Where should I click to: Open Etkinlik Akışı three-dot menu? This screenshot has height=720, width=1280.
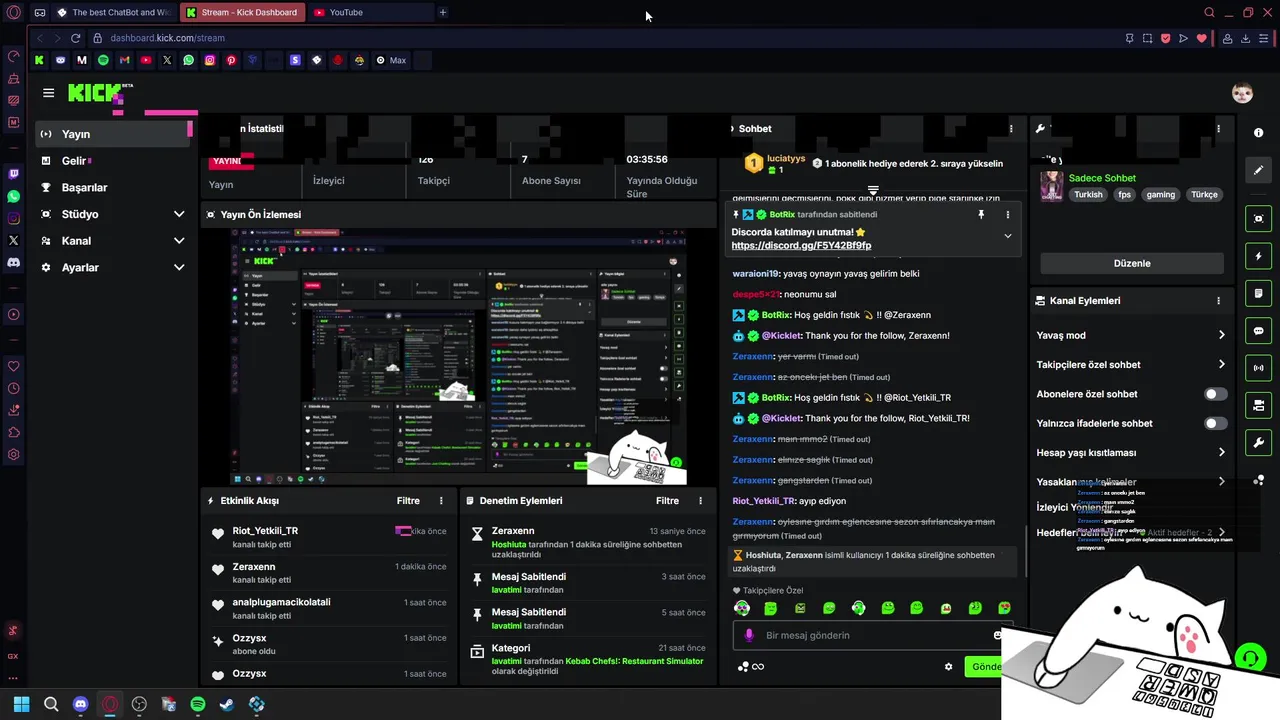pos(441,501)
